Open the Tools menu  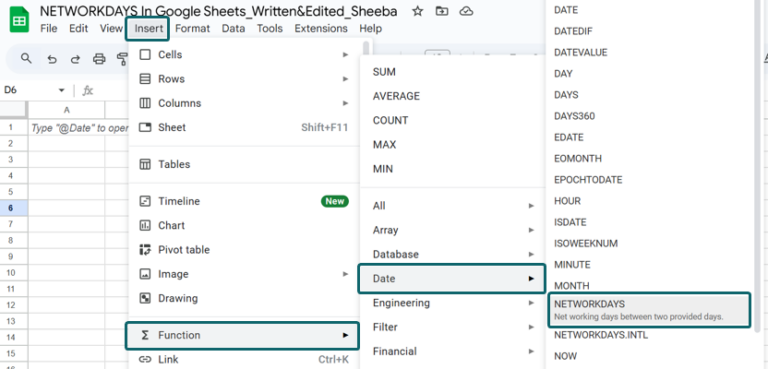pos(270,28)
